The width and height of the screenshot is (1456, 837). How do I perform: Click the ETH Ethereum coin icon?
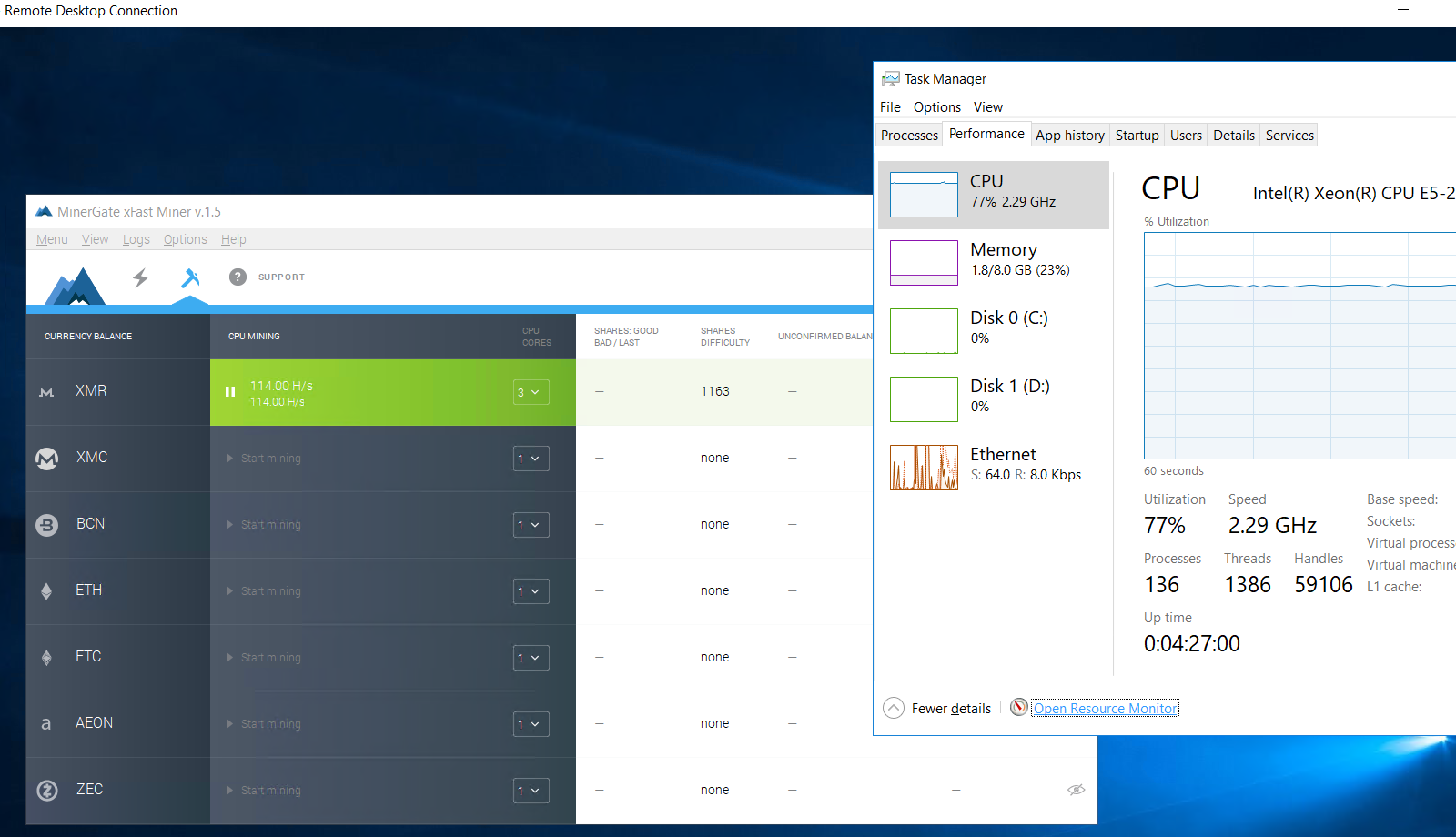(46, 590)
